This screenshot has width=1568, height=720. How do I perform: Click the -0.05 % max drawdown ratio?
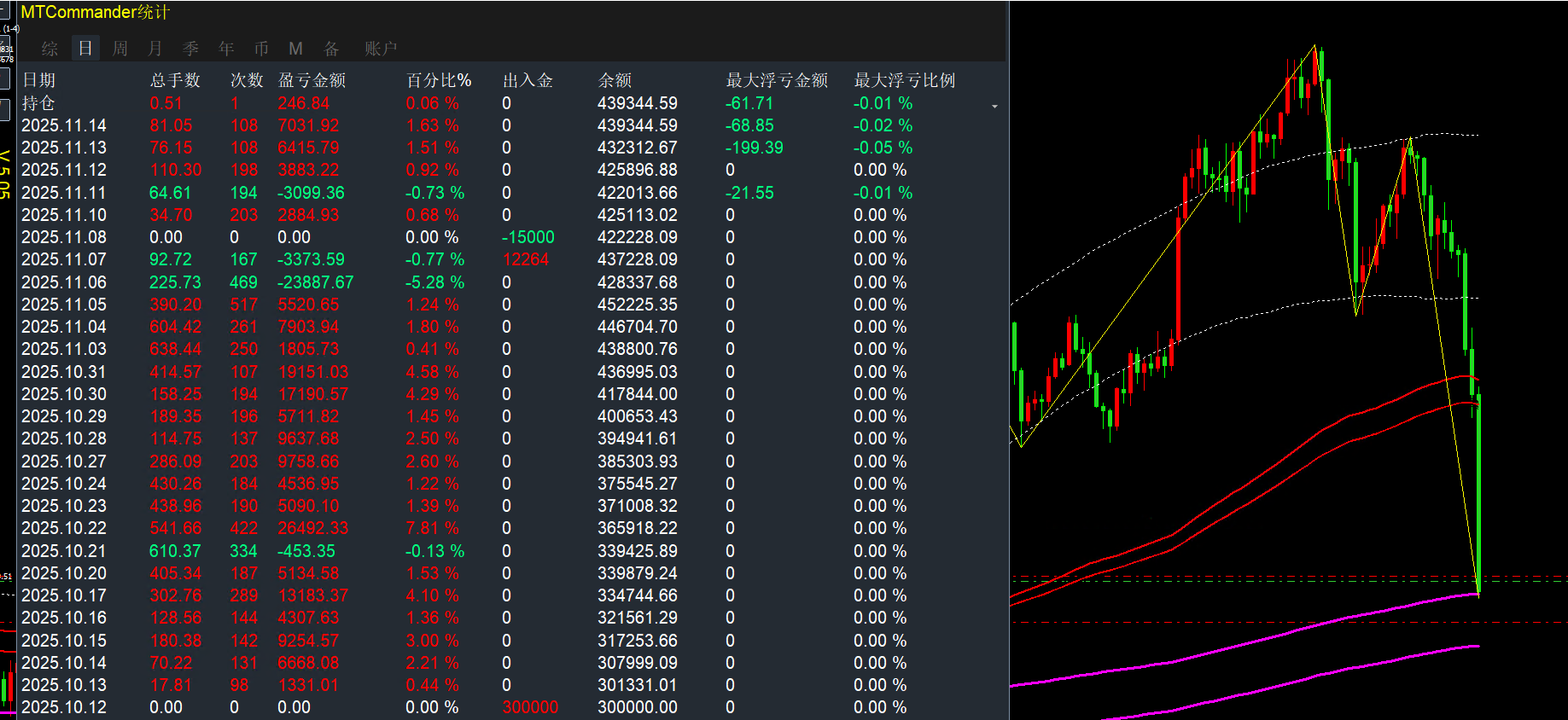click(883, 148)
